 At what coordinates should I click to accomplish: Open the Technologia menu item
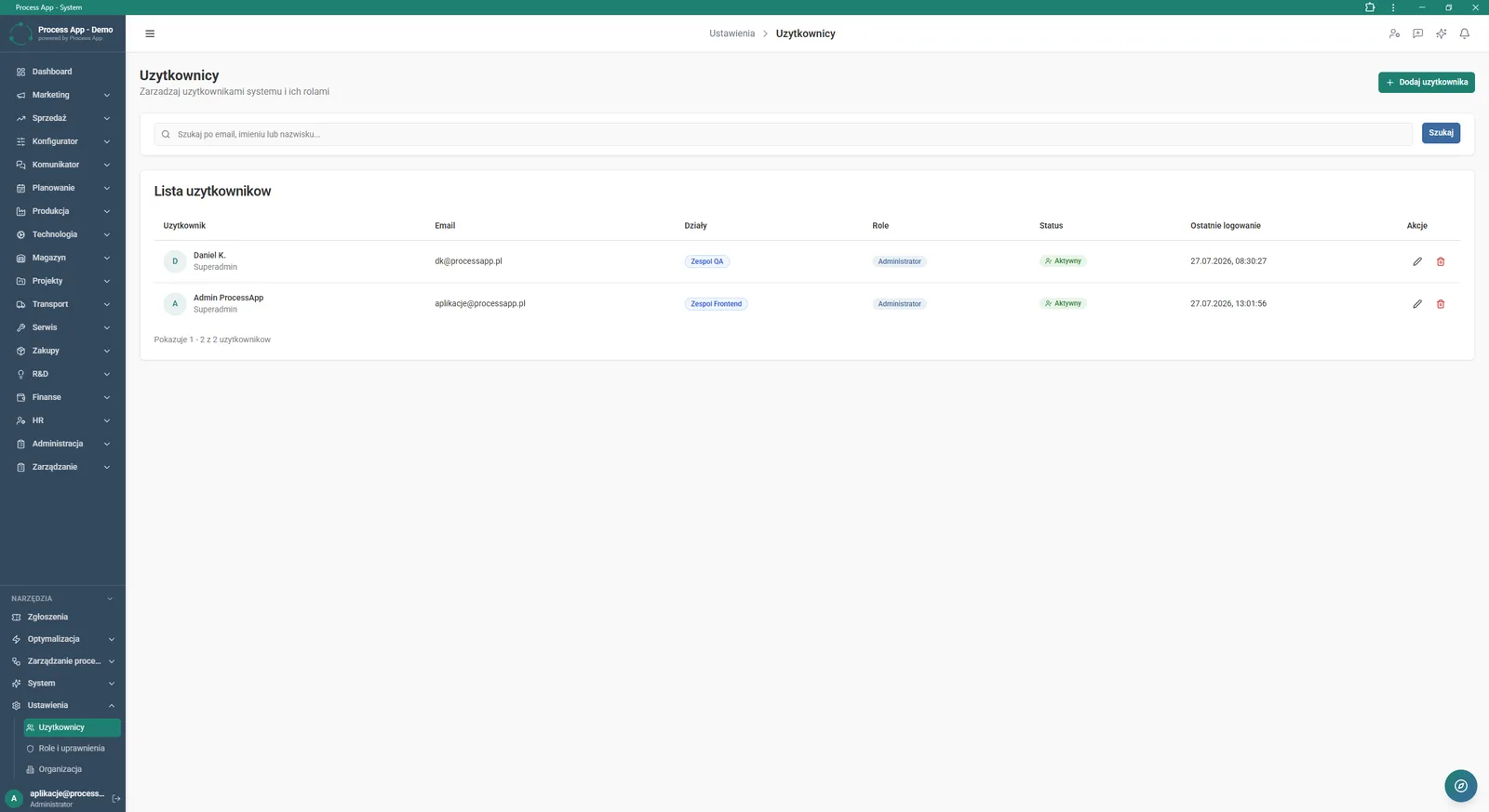tap(62, 234)
